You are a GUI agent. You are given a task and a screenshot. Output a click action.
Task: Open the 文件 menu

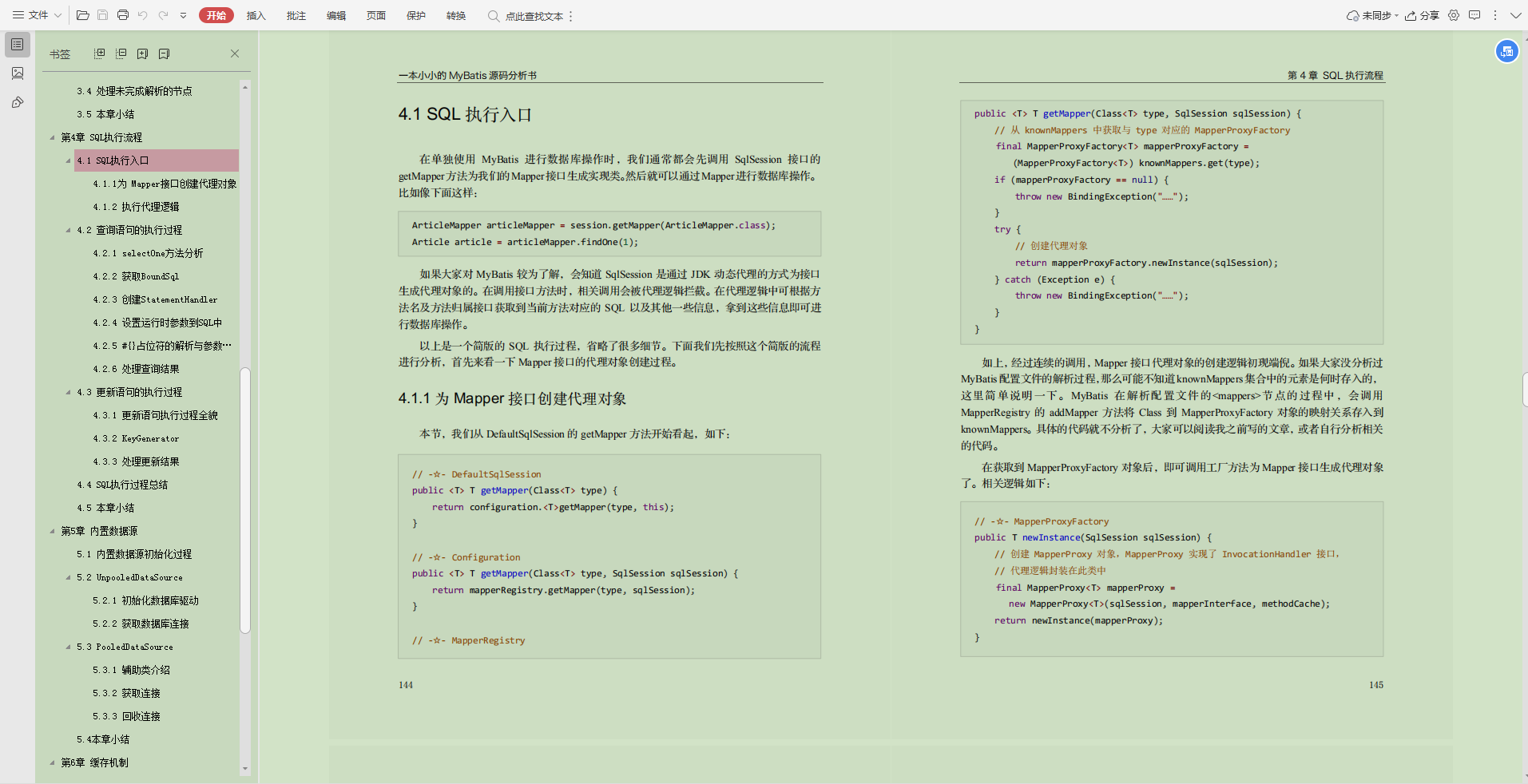[x=37, y=15]
